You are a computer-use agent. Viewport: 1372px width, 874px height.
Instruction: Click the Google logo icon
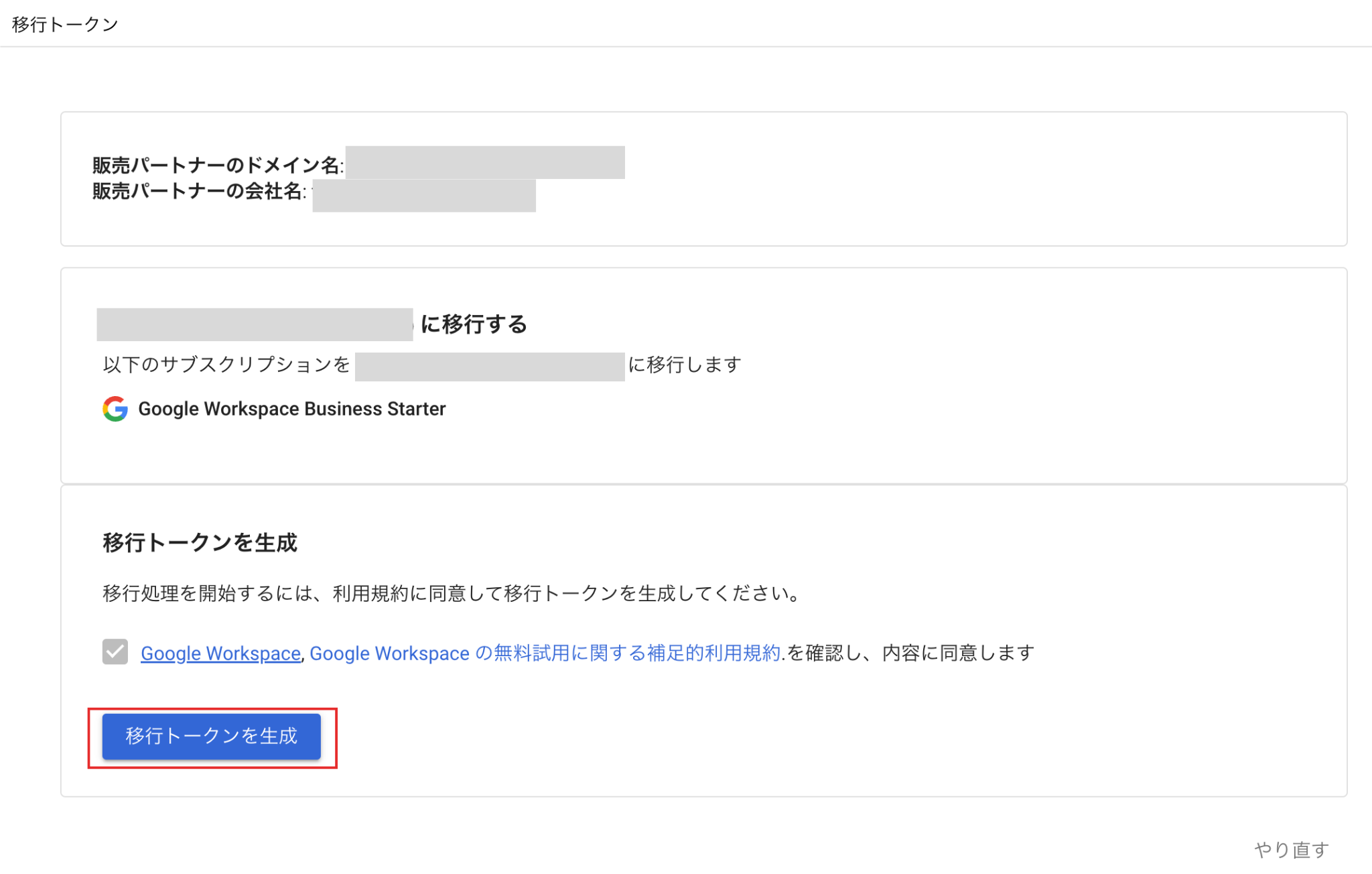[115, 408]
